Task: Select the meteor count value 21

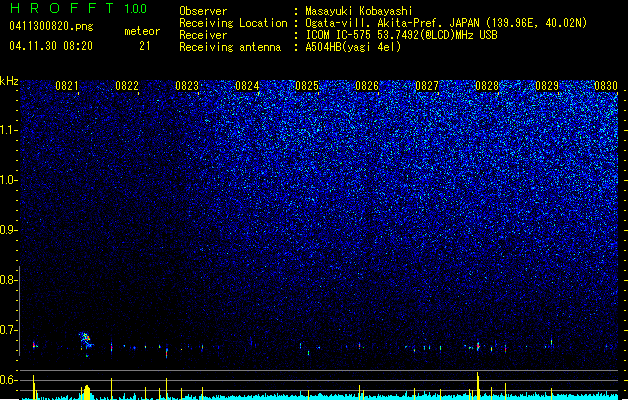Action: (x=145, y=46)
